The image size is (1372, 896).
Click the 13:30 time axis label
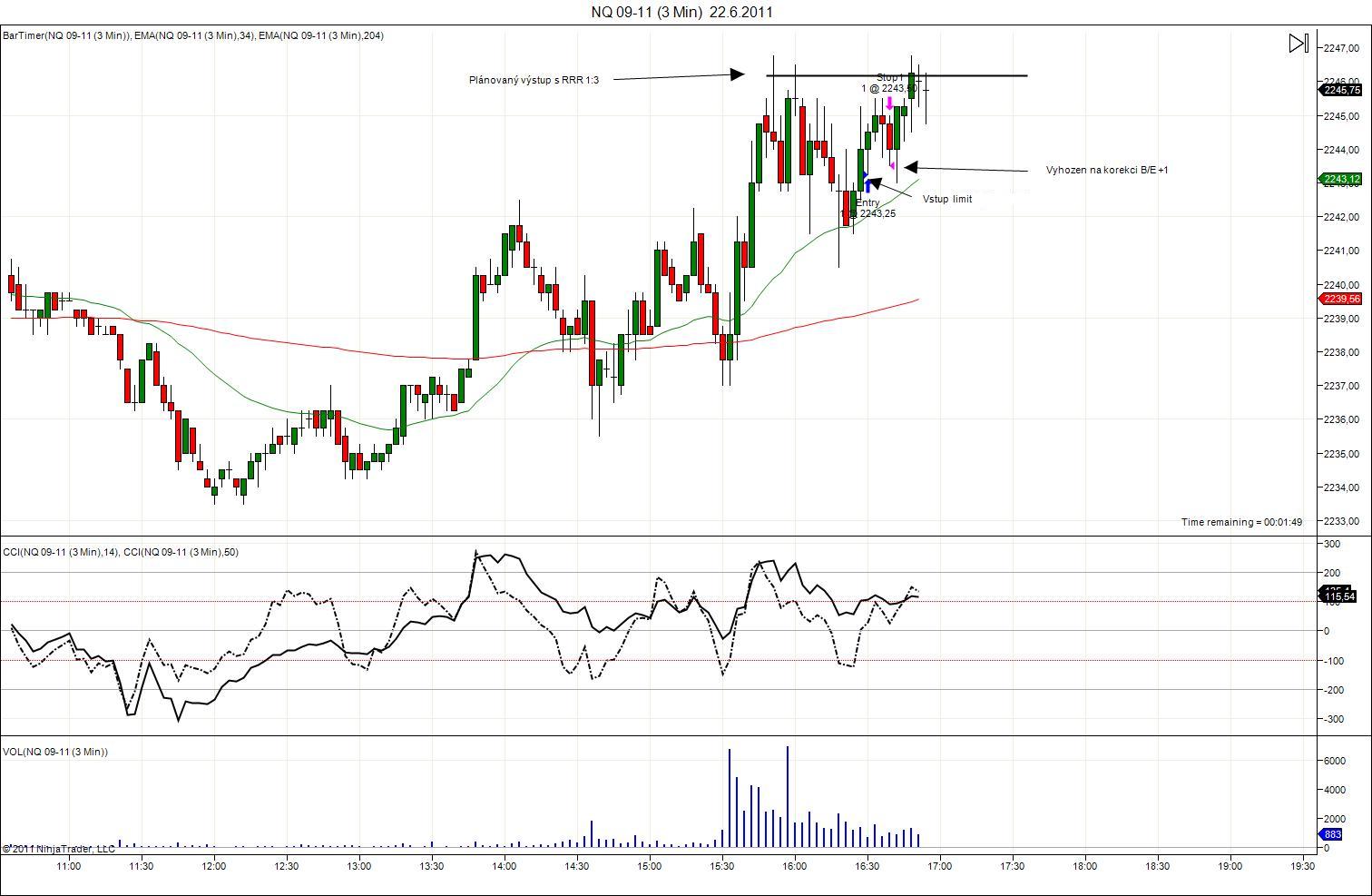coord(432,866)
